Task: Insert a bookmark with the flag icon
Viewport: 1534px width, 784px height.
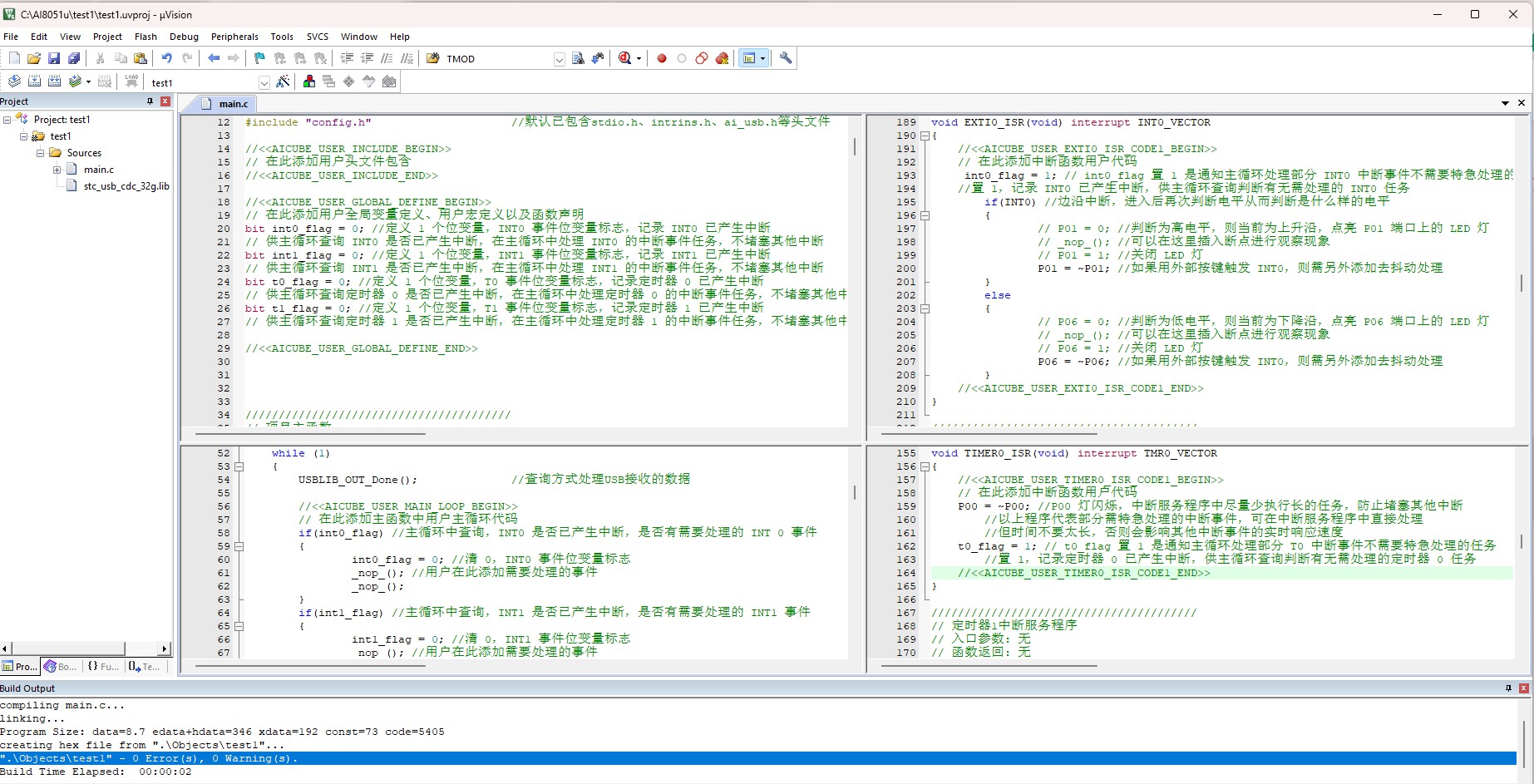Action: pos(259,58)
